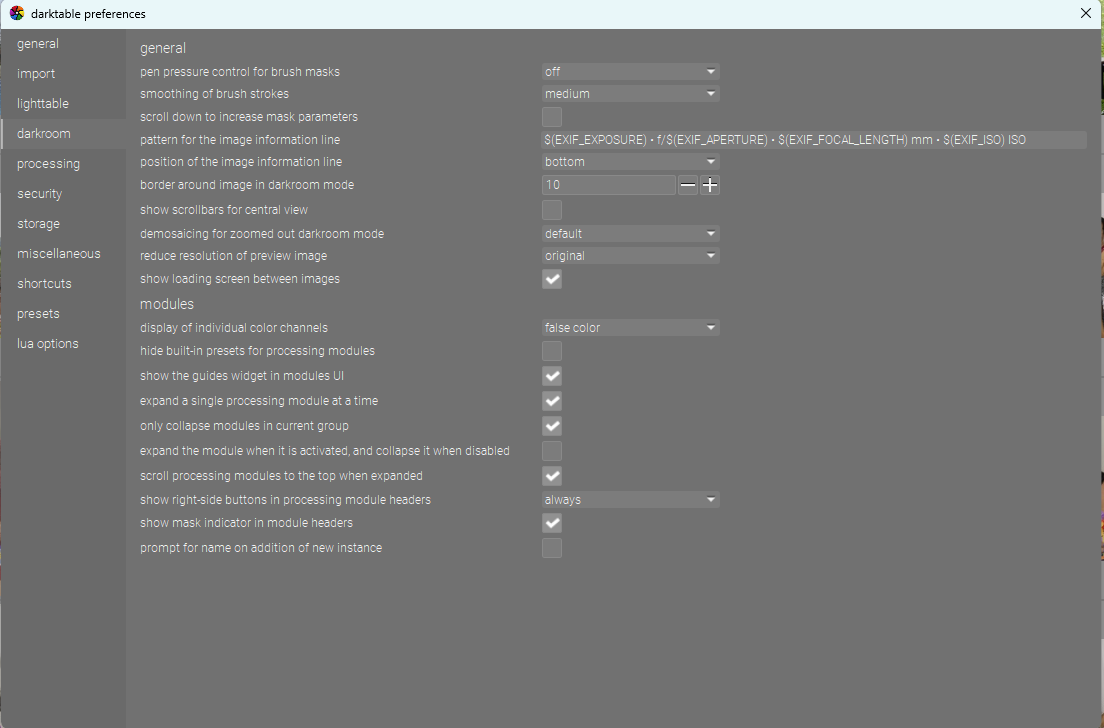Toggle only collapse modules in current group
This screenshot has width=1104, height=728.
pos(552,426)
